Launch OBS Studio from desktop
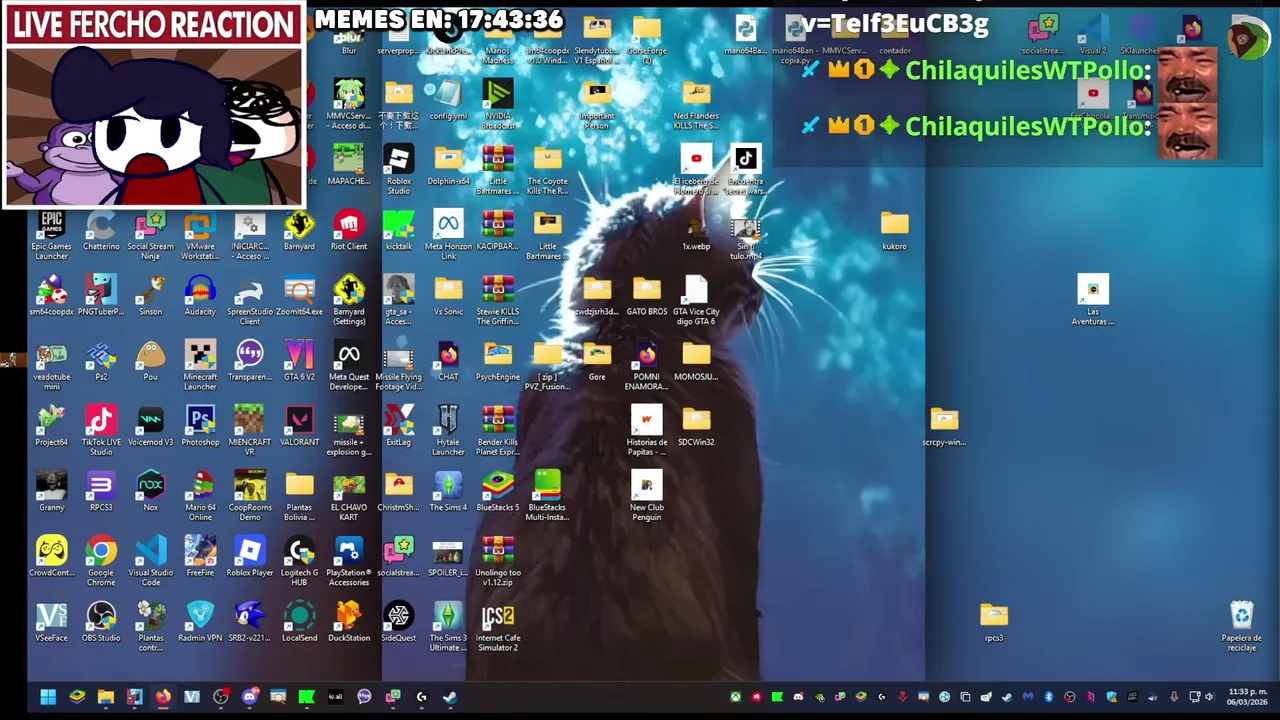The image size is (1280, 720). [x=101, y=622]
